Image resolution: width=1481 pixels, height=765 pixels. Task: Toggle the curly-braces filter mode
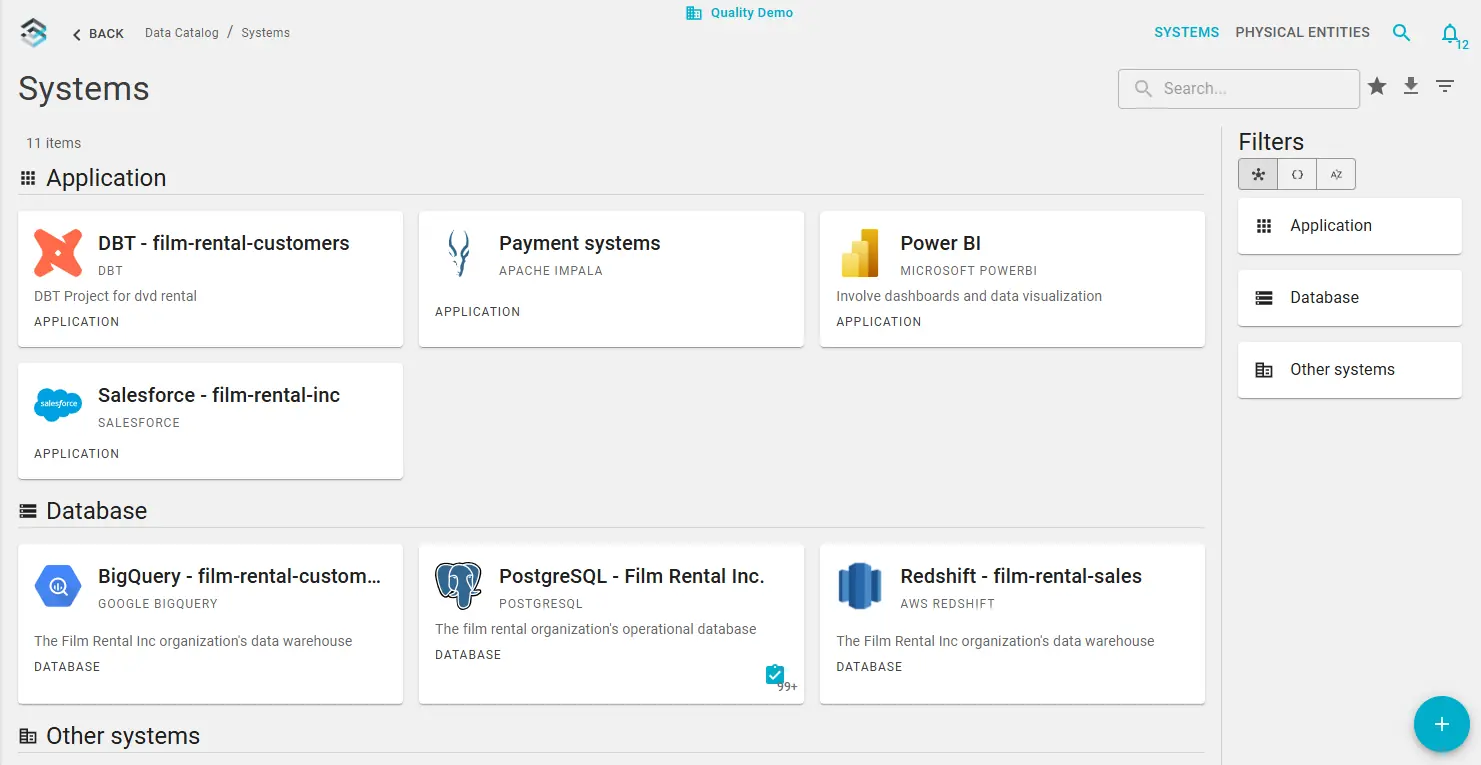pyautogui.click(x=1297, y=173)
